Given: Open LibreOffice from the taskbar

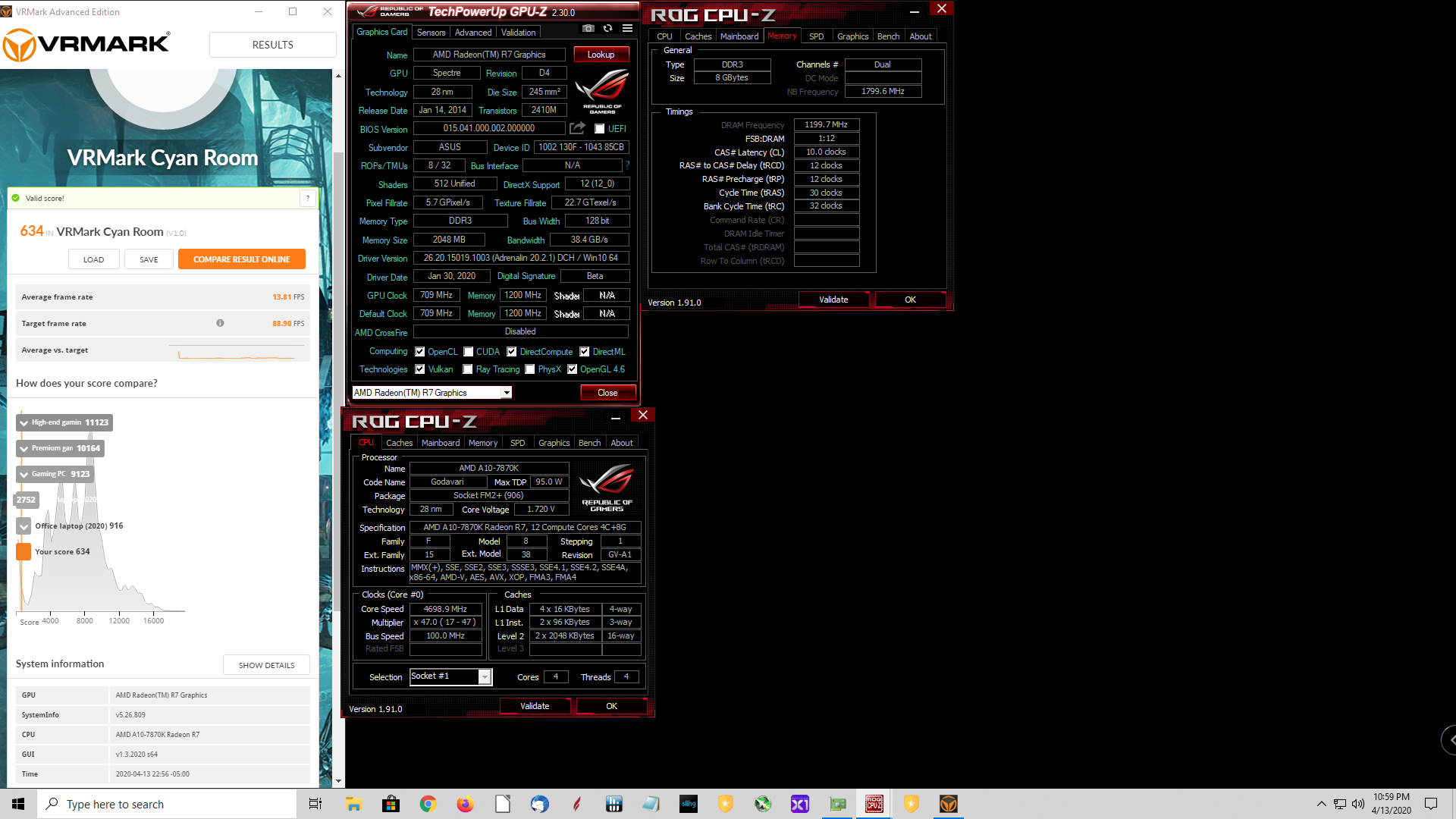Looking at the screenshot, I should 502,804.
